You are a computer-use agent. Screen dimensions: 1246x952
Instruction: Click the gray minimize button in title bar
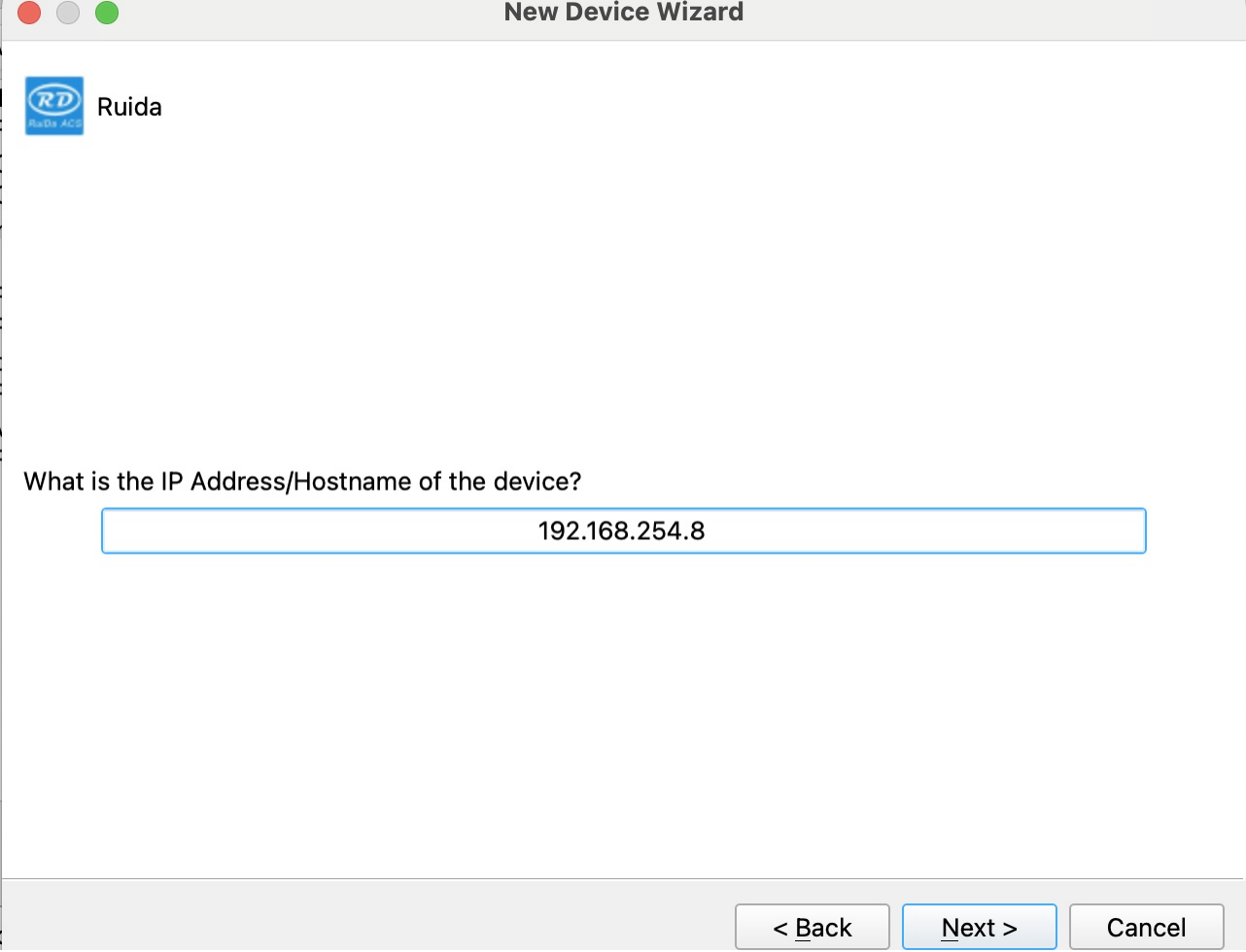tap(68, 14)
